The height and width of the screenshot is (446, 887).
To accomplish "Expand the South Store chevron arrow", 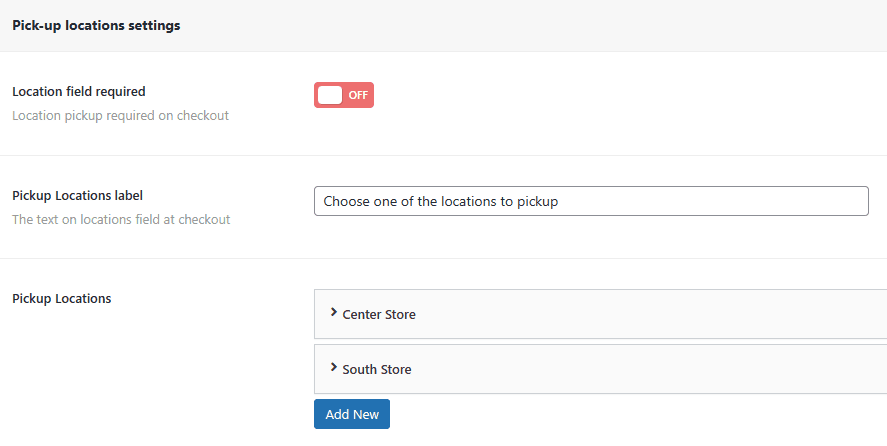I will pos(333,368).
